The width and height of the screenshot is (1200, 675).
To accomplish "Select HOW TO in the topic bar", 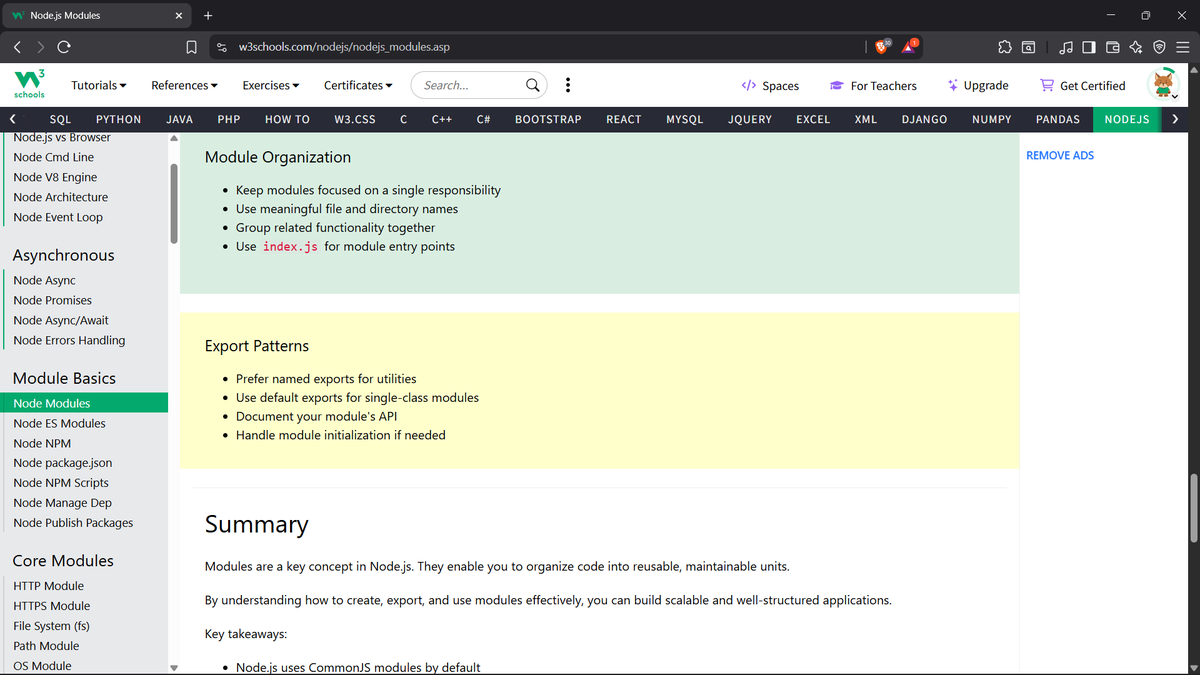I will tap(287, 119).
